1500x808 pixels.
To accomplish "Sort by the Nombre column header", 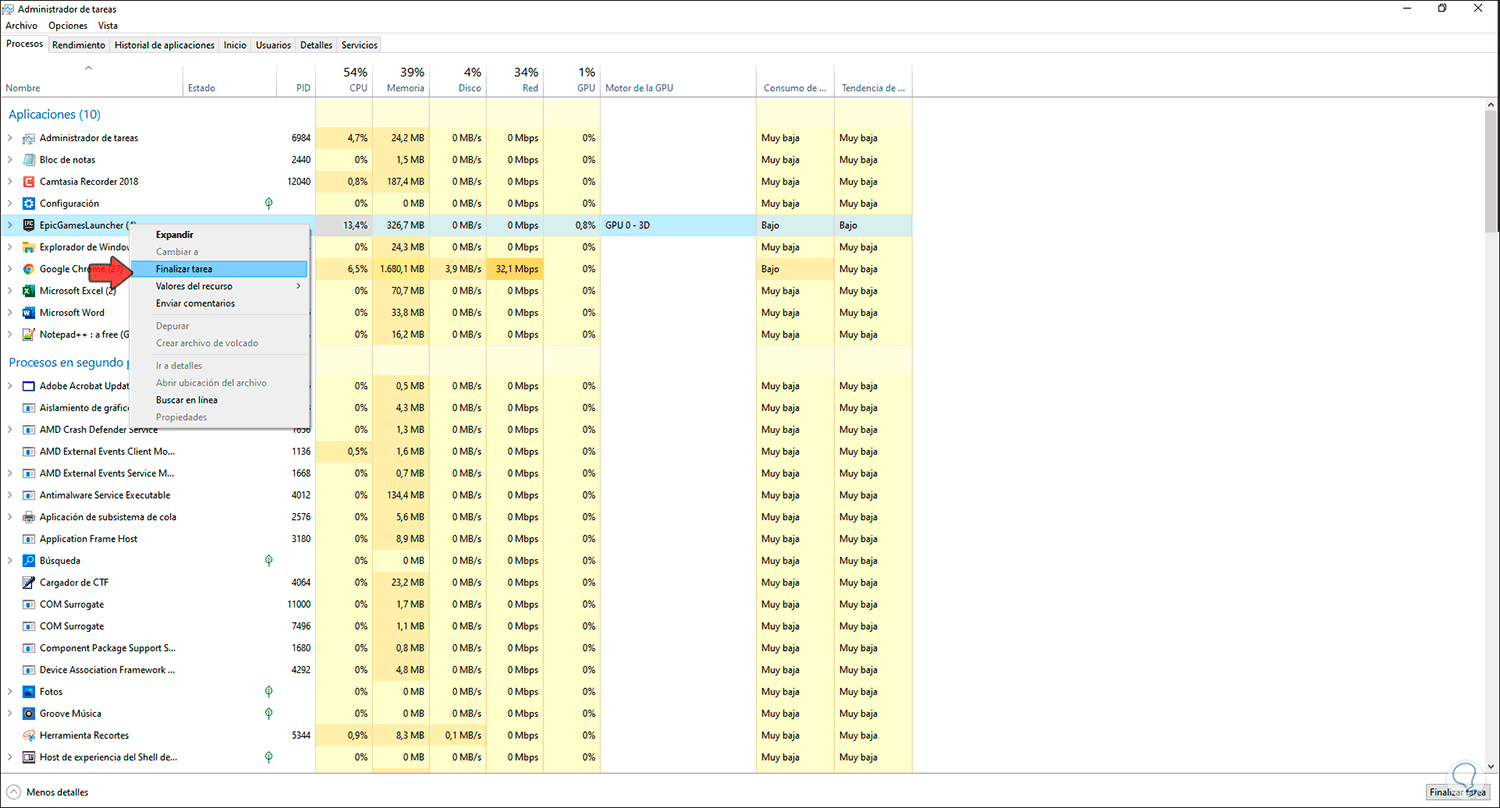I will coord(92,80).
